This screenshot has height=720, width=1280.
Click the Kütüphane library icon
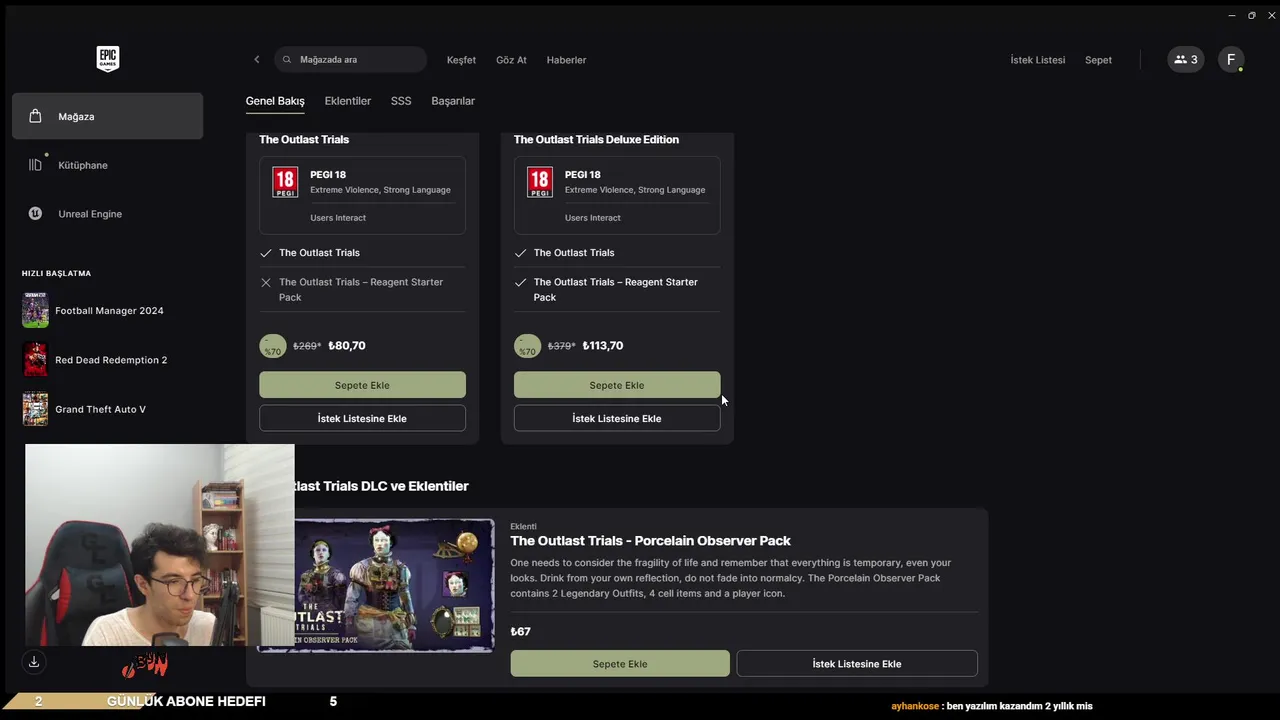click(35, 165)
